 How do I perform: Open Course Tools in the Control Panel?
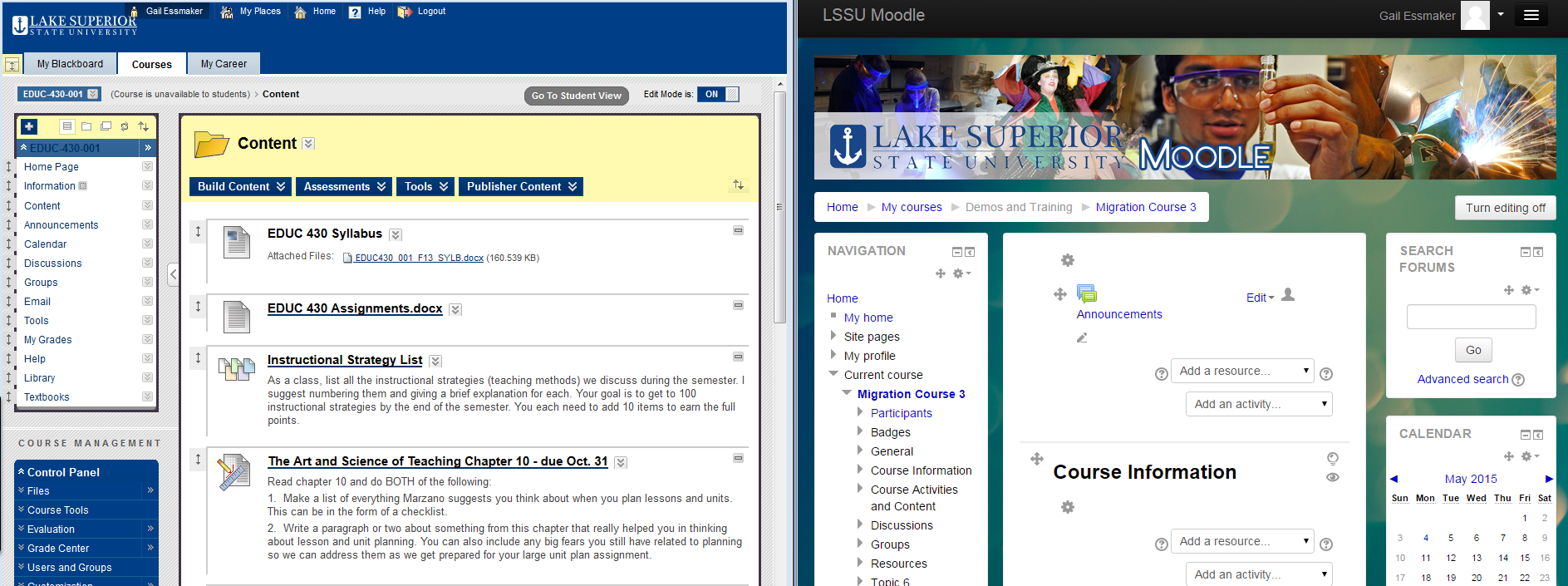(58, 510)
